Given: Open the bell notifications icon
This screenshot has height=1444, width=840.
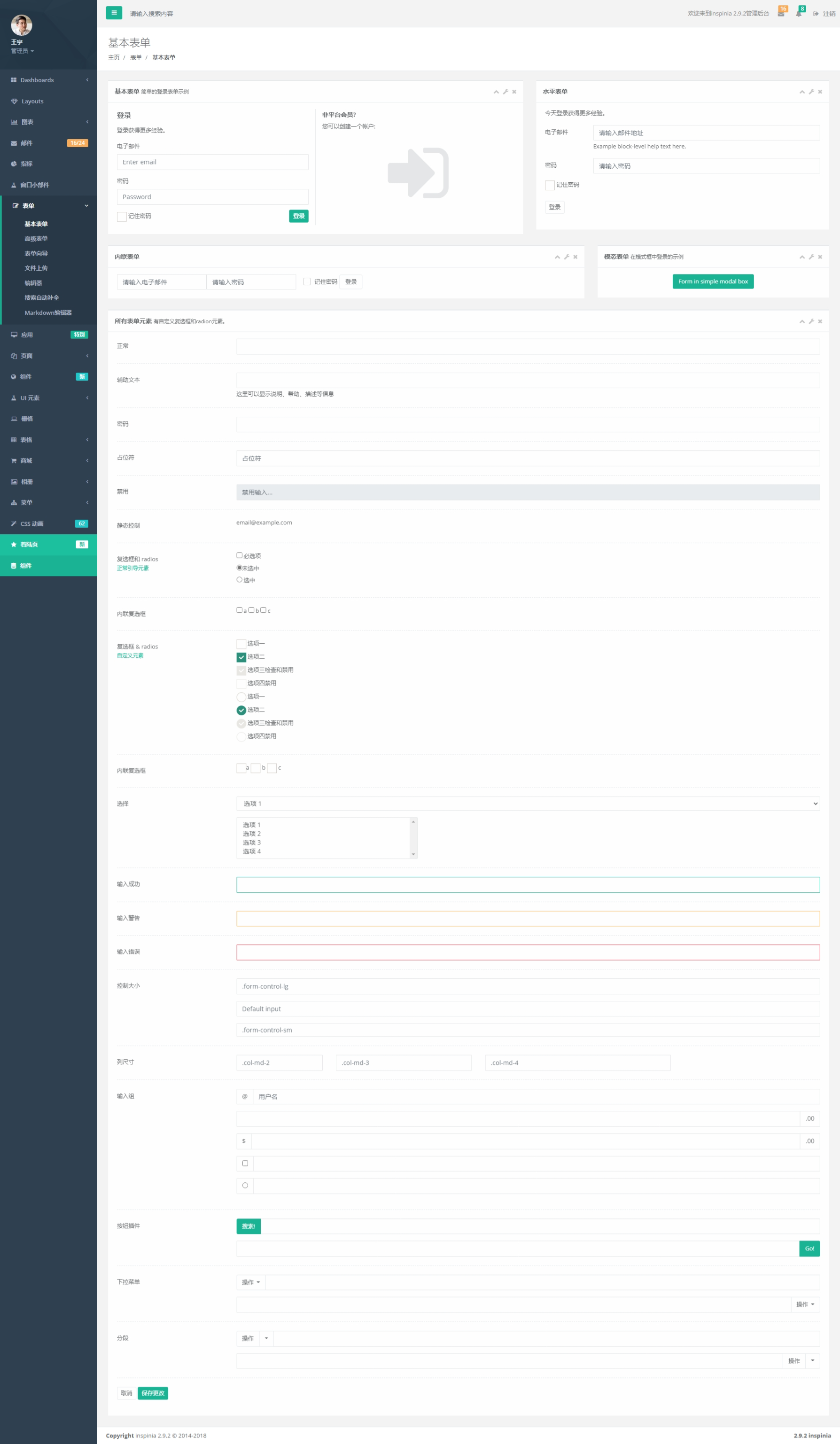Looking at the screenshot, I should pos(798,14).
